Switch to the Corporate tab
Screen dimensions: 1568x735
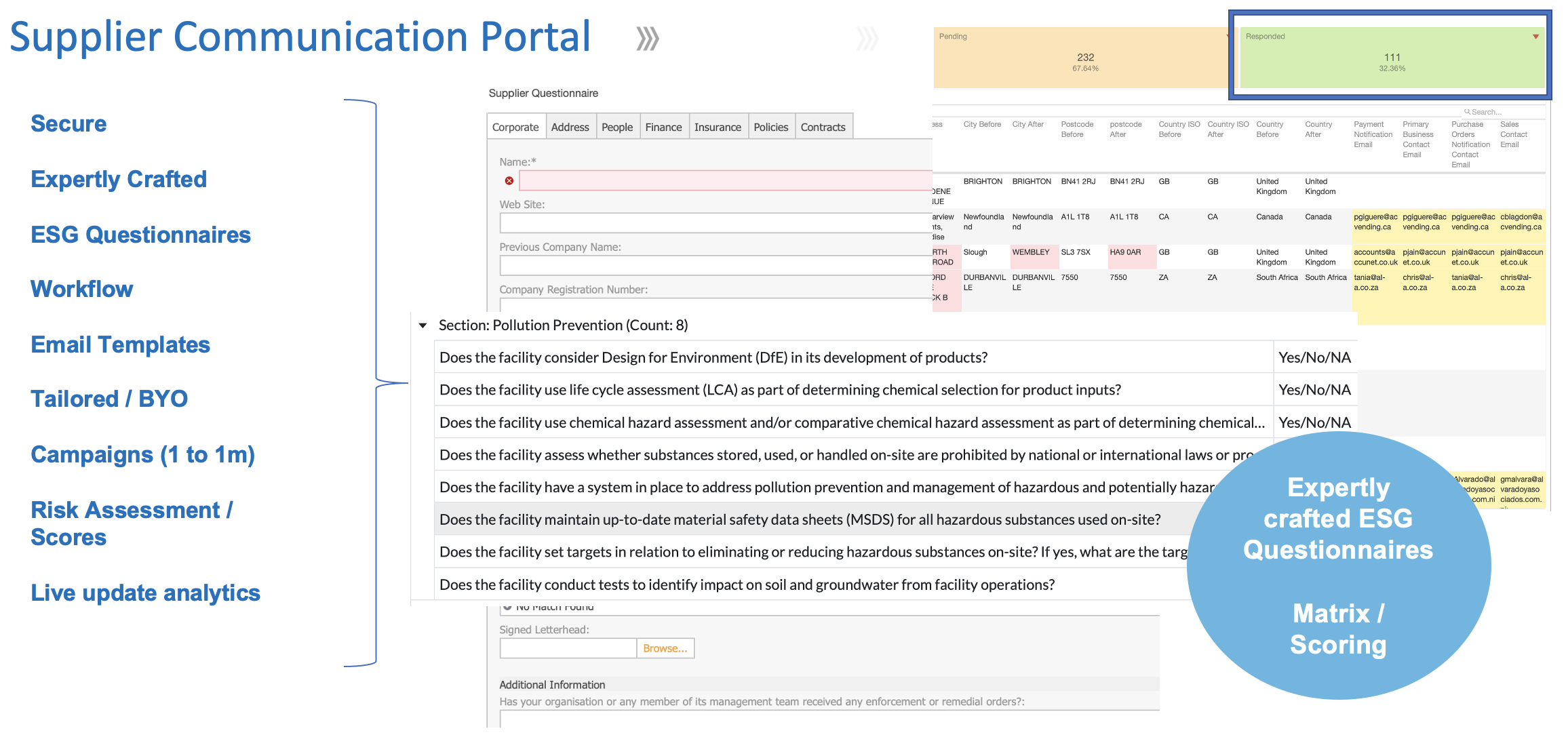[515, 127]
